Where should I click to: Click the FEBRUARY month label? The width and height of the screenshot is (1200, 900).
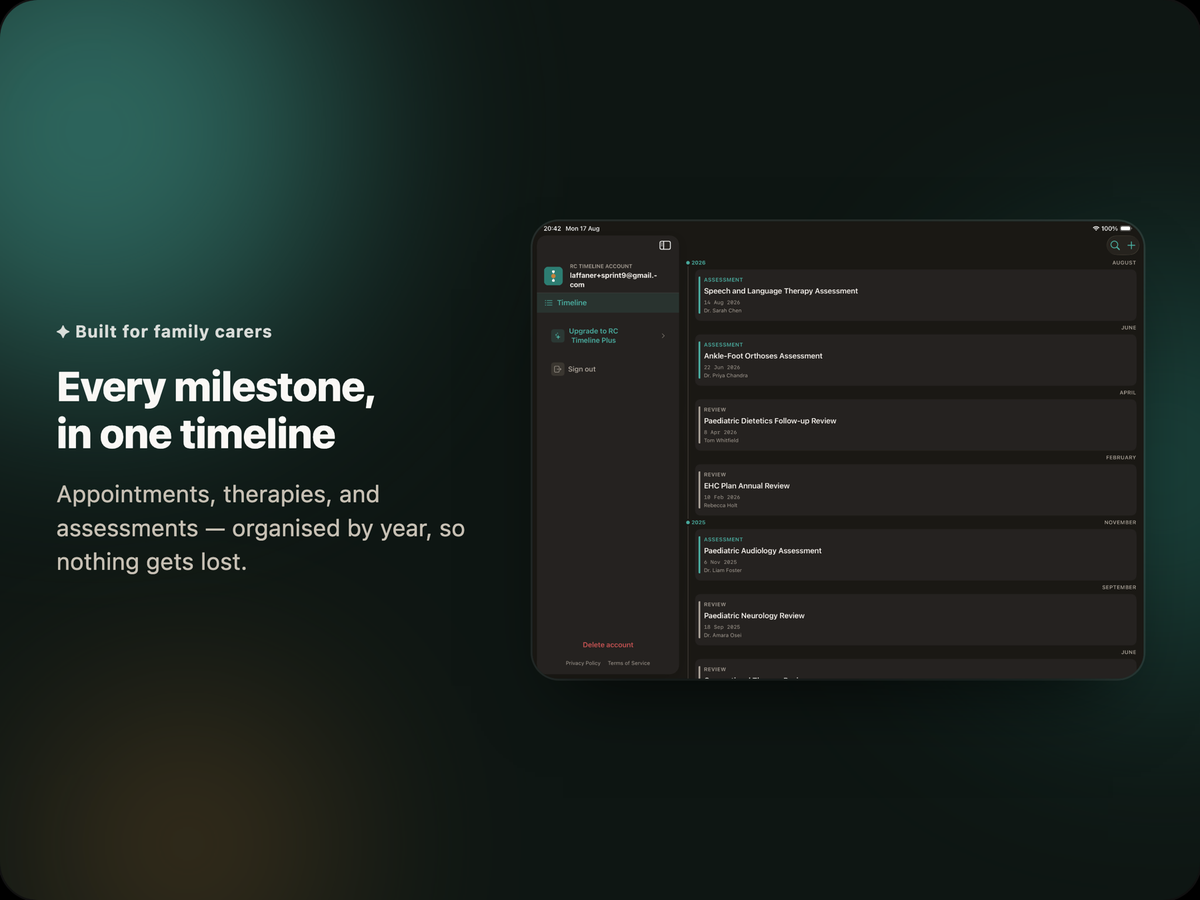click(1121, 457)
